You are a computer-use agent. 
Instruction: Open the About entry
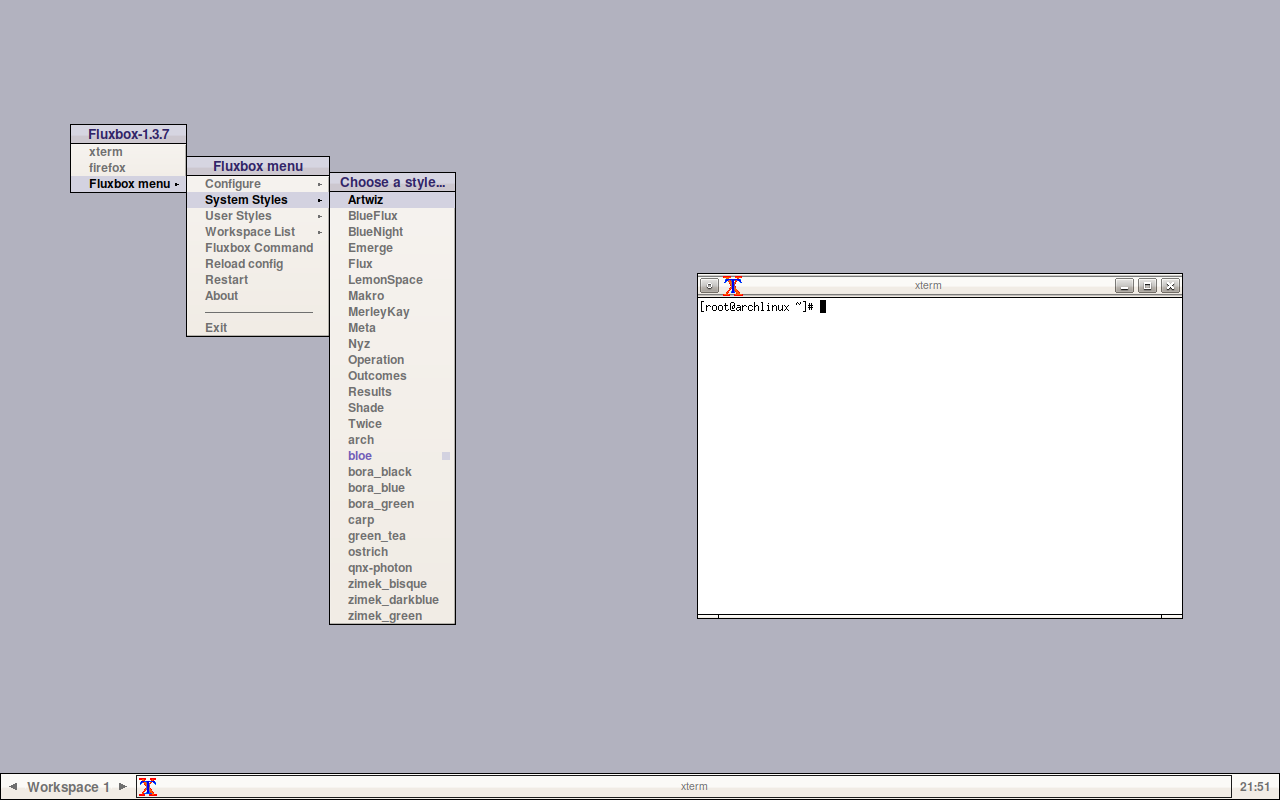click(258, 296)
